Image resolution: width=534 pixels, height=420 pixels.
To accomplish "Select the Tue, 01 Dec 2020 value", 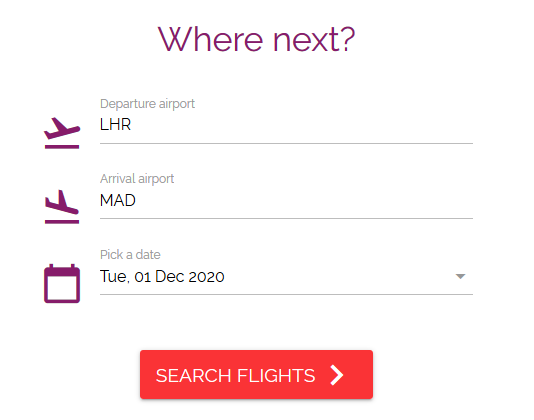I will [162, 276].
